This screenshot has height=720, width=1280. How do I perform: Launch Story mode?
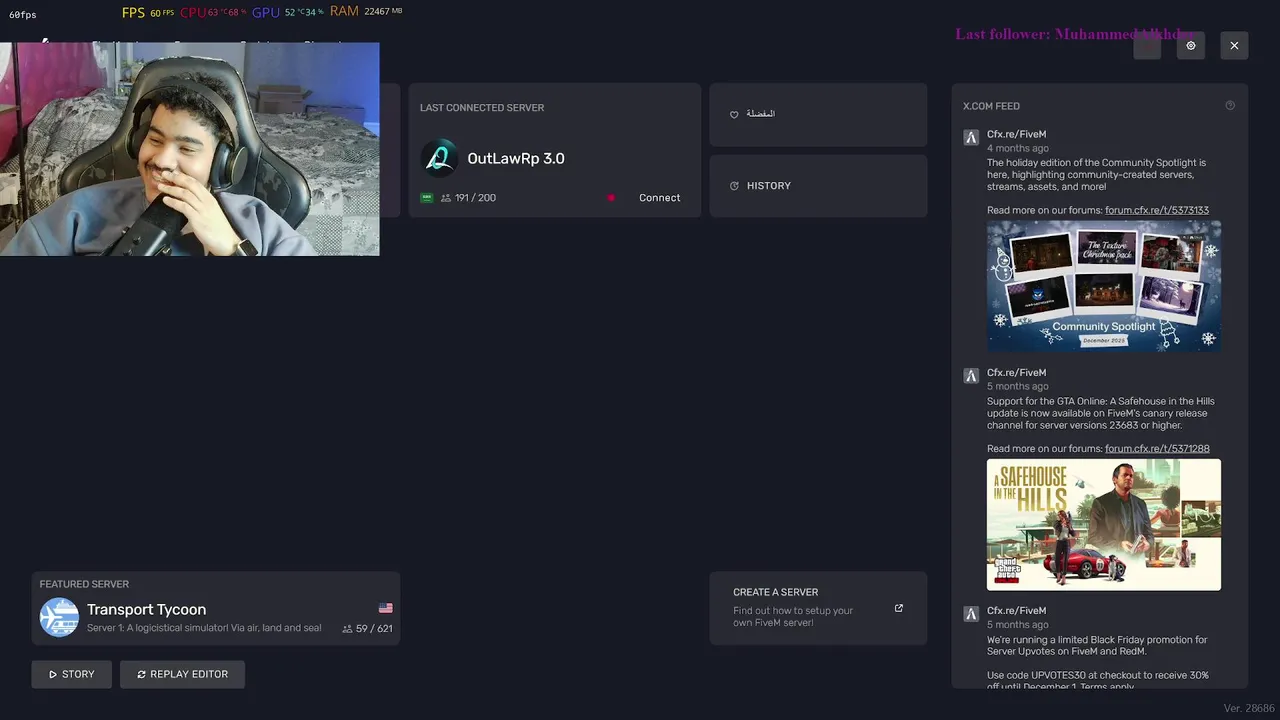coord(72,674)
